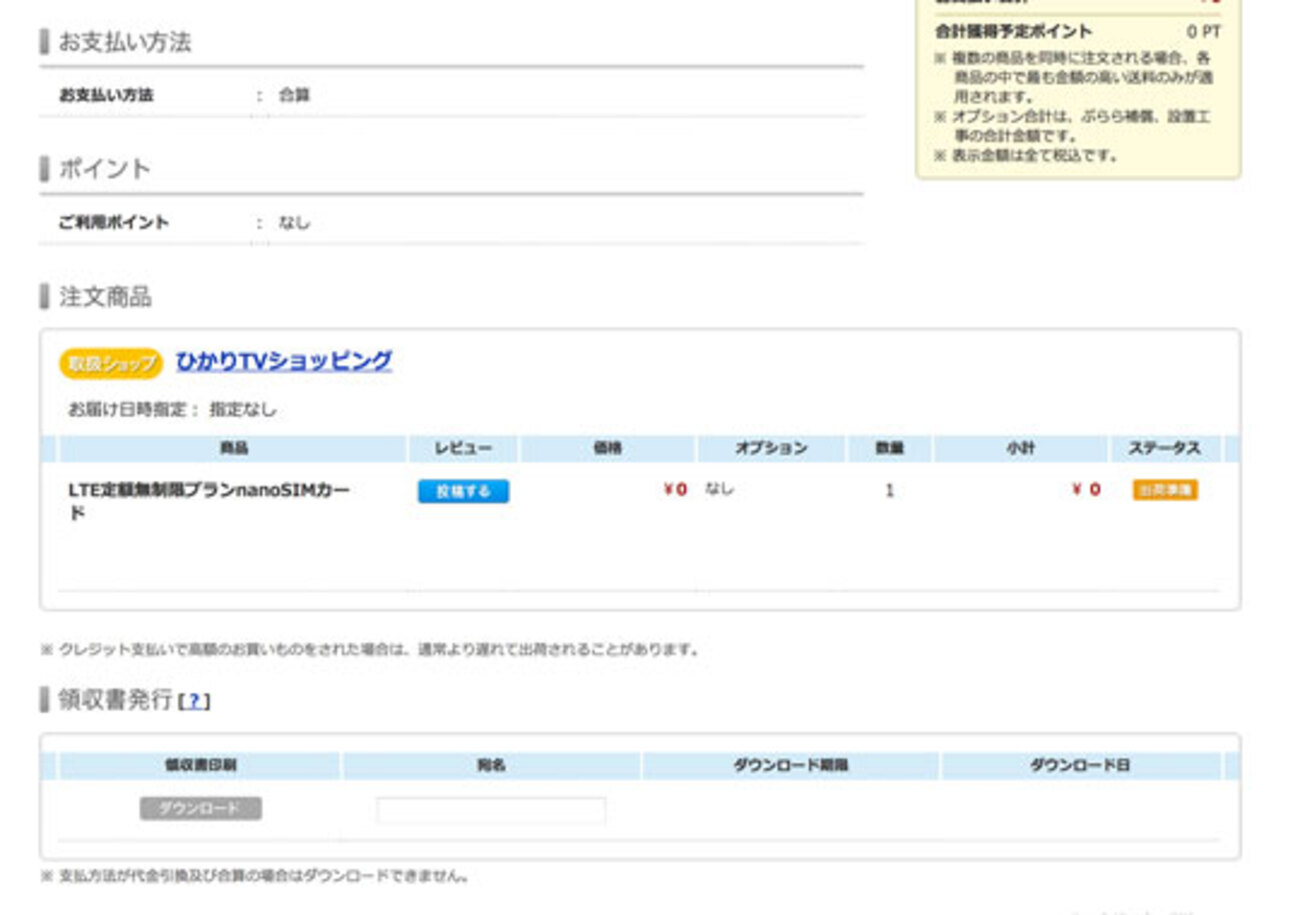Select the product name LTE定額無制限プランnanoSIMカード
The width and height of the screenshot is (1300, 915).
209,501
